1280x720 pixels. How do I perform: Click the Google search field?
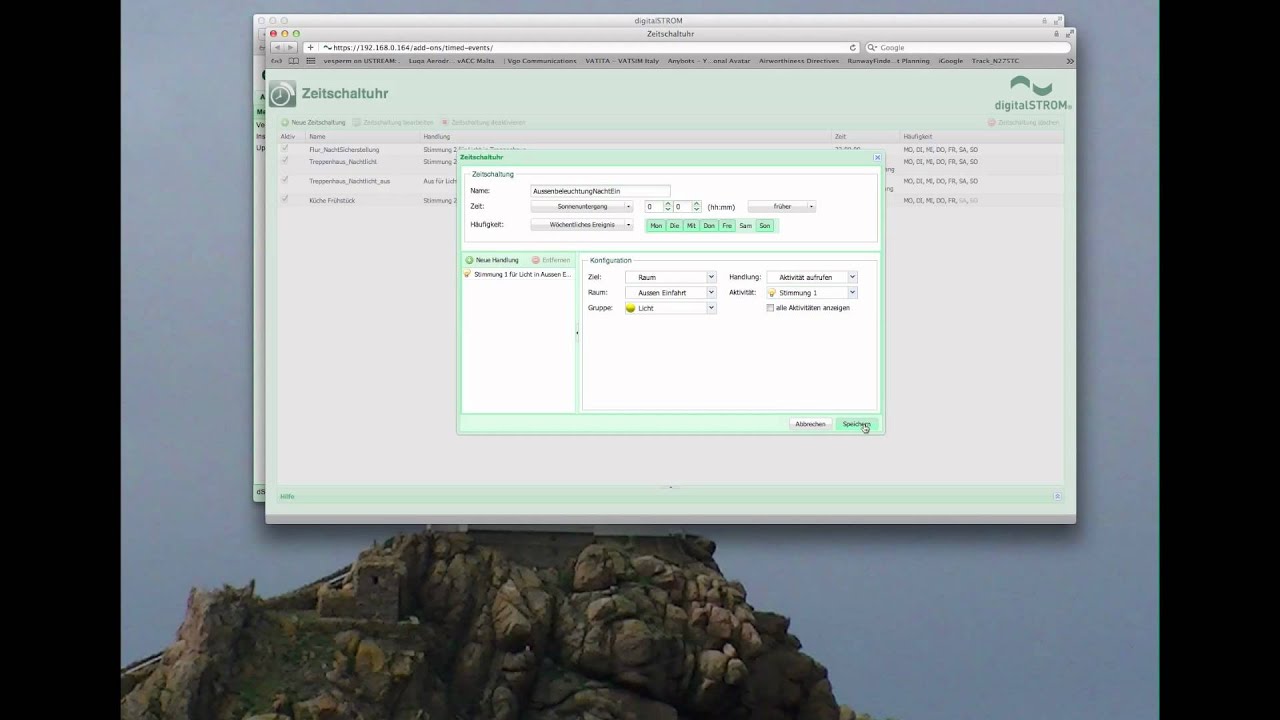click(967, 47)
